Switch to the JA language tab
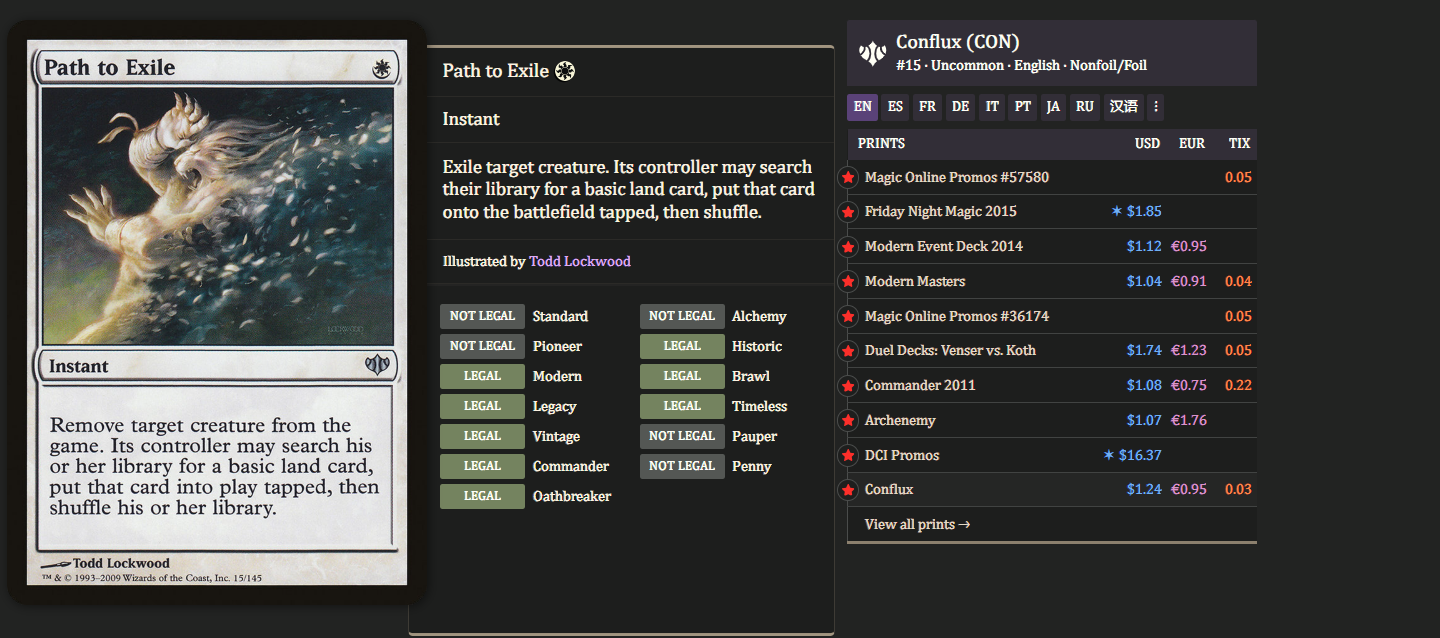 pyautogui.click(x=1053, y=107)
